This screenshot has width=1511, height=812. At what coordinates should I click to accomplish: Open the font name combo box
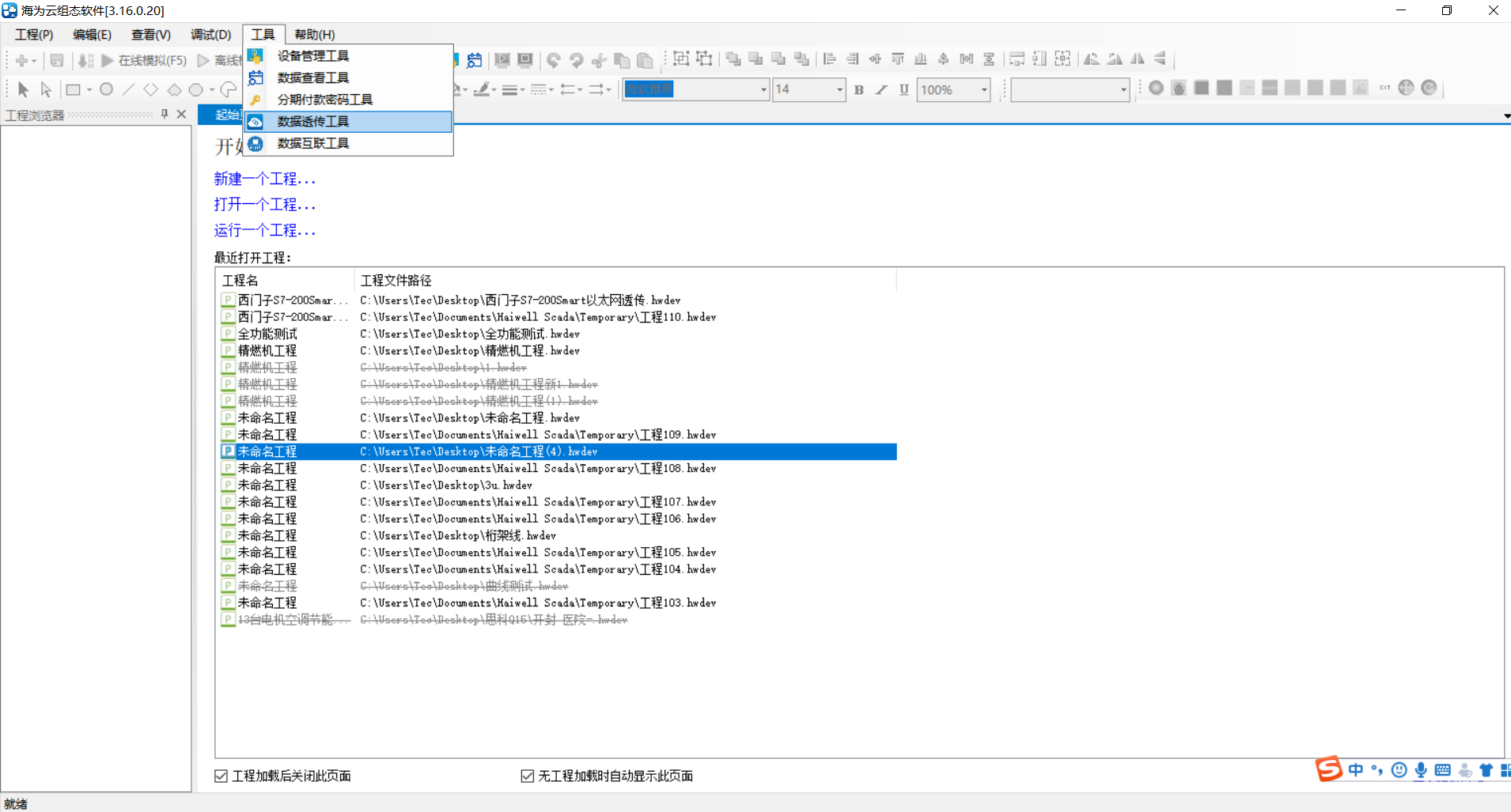pyautogui.click(x=696, y=89)
